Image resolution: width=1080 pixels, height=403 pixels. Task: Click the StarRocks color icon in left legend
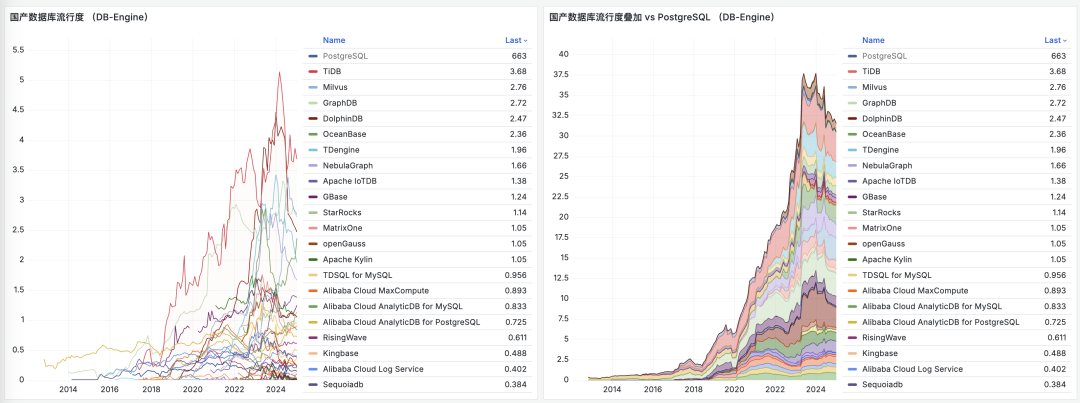point(313,213)
